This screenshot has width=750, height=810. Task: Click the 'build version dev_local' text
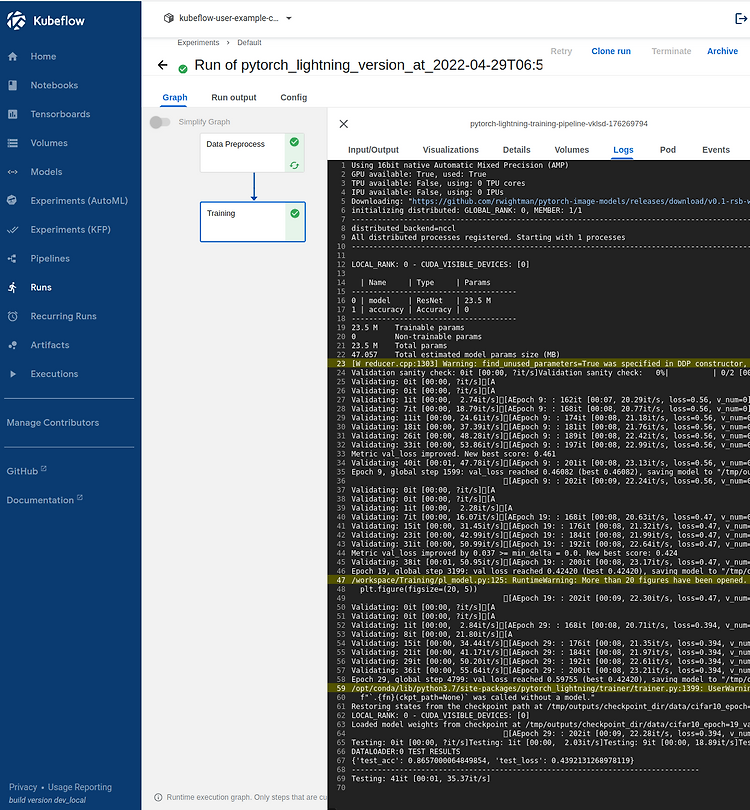pyautogui.click(x=48, y=800)
